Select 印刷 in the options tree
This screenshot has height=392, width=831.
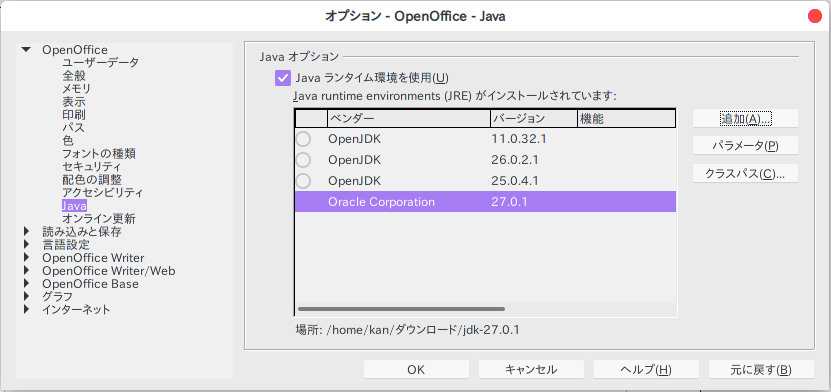(x=74, y=115)
